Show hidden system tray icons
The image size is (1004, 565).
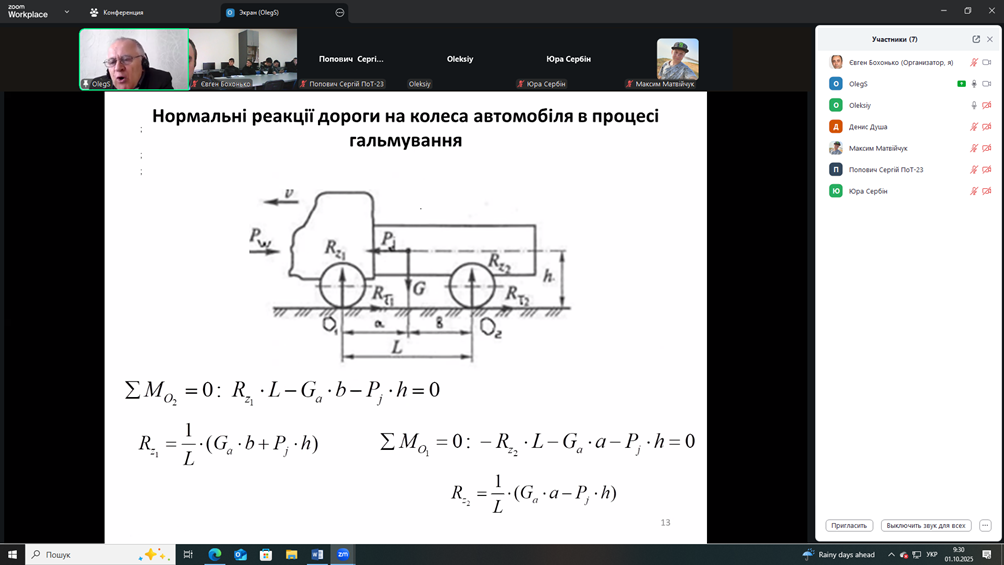[x=891, y=554]
